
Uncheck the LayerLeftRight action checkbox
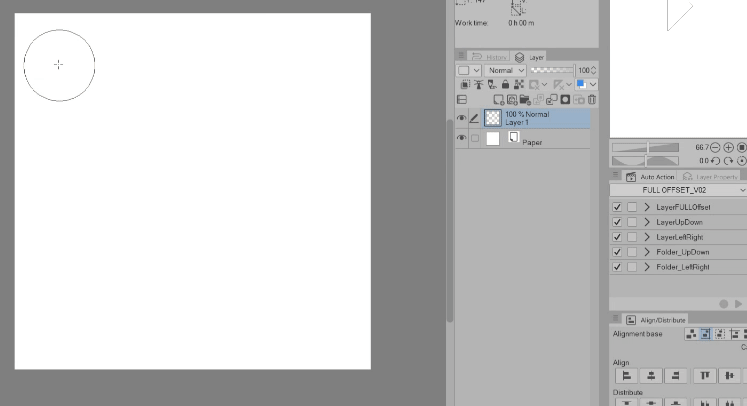[617, 237]
